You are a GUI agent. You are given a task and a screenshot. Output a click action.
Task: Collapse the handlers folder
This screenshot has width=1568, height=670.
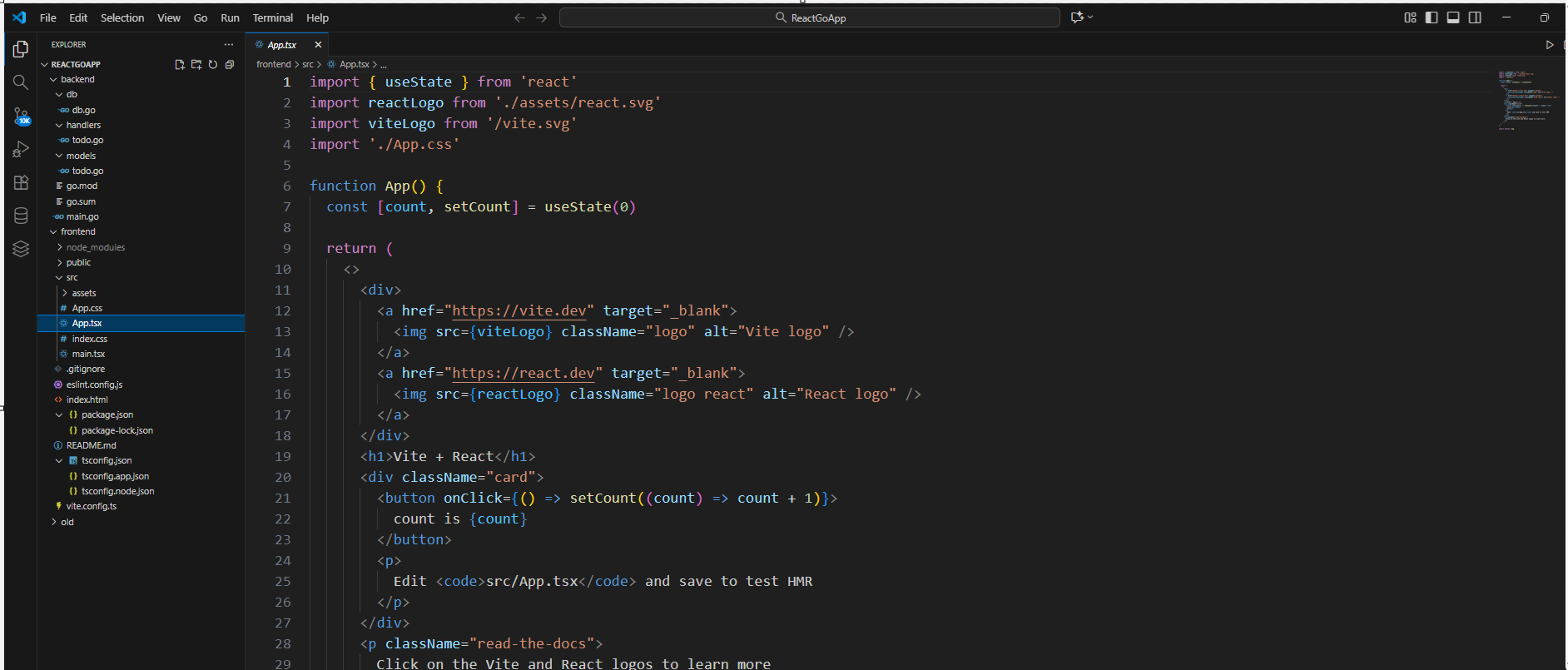click(59, 126)
